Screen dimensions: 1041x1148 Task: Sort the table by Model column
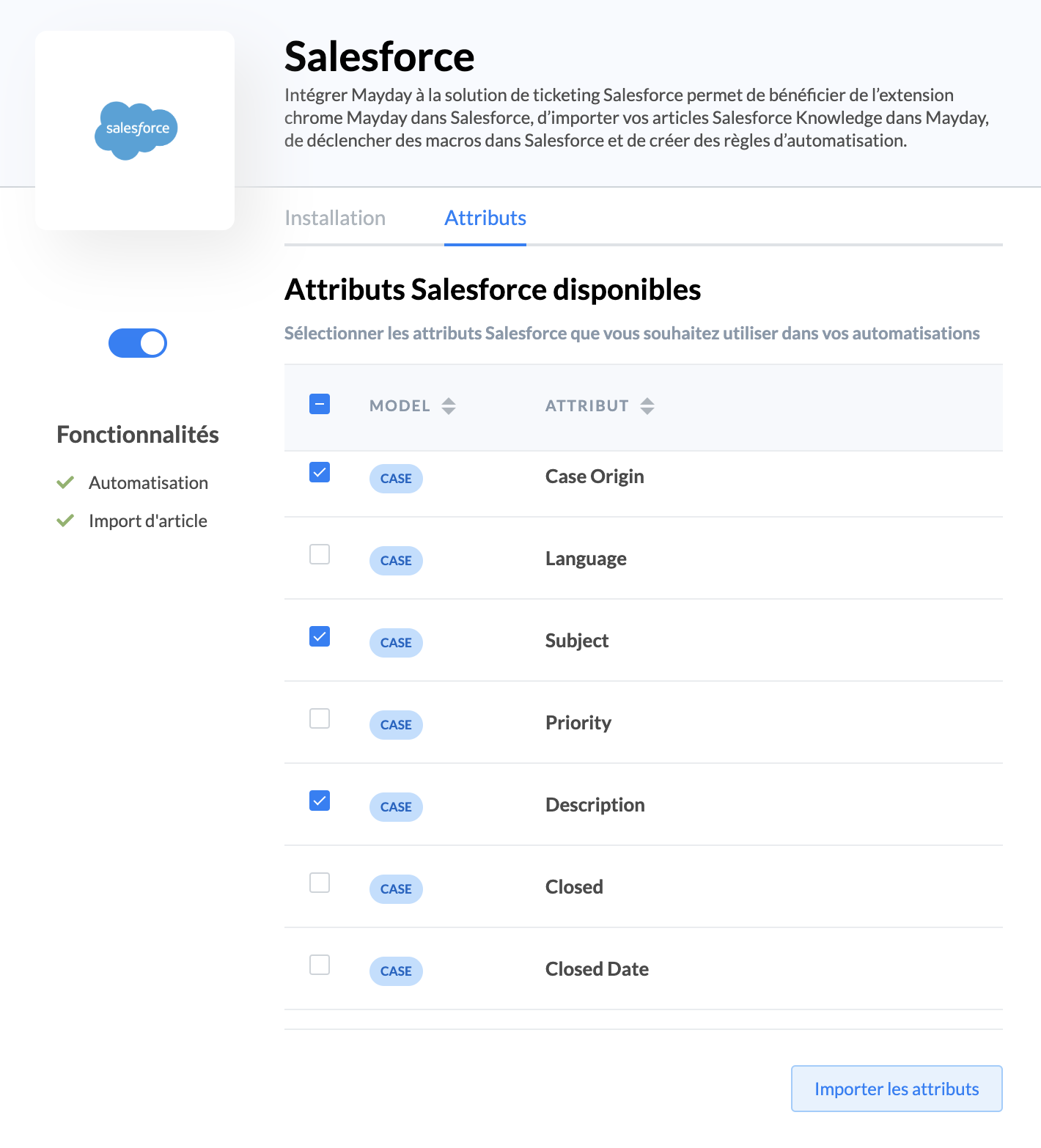[449, 406]
